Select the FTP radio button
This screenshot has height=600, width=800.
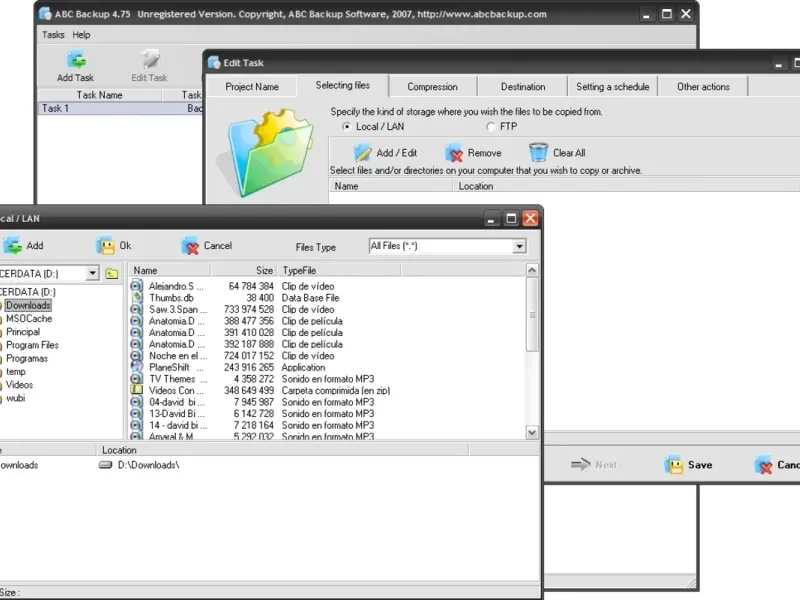coord(491,127)
